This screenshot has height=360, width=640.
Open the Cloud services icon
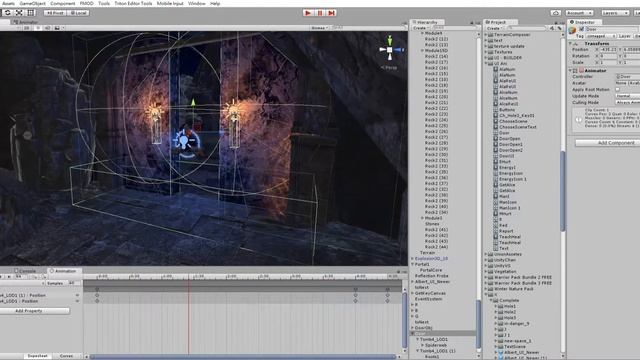556,13
